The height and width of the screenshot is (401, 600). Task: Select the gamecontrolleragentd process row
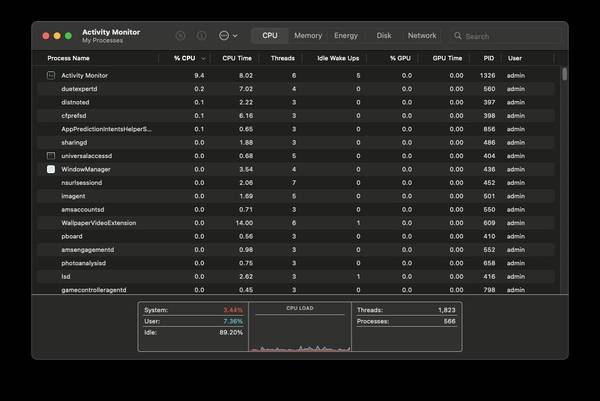coord(296,289)
